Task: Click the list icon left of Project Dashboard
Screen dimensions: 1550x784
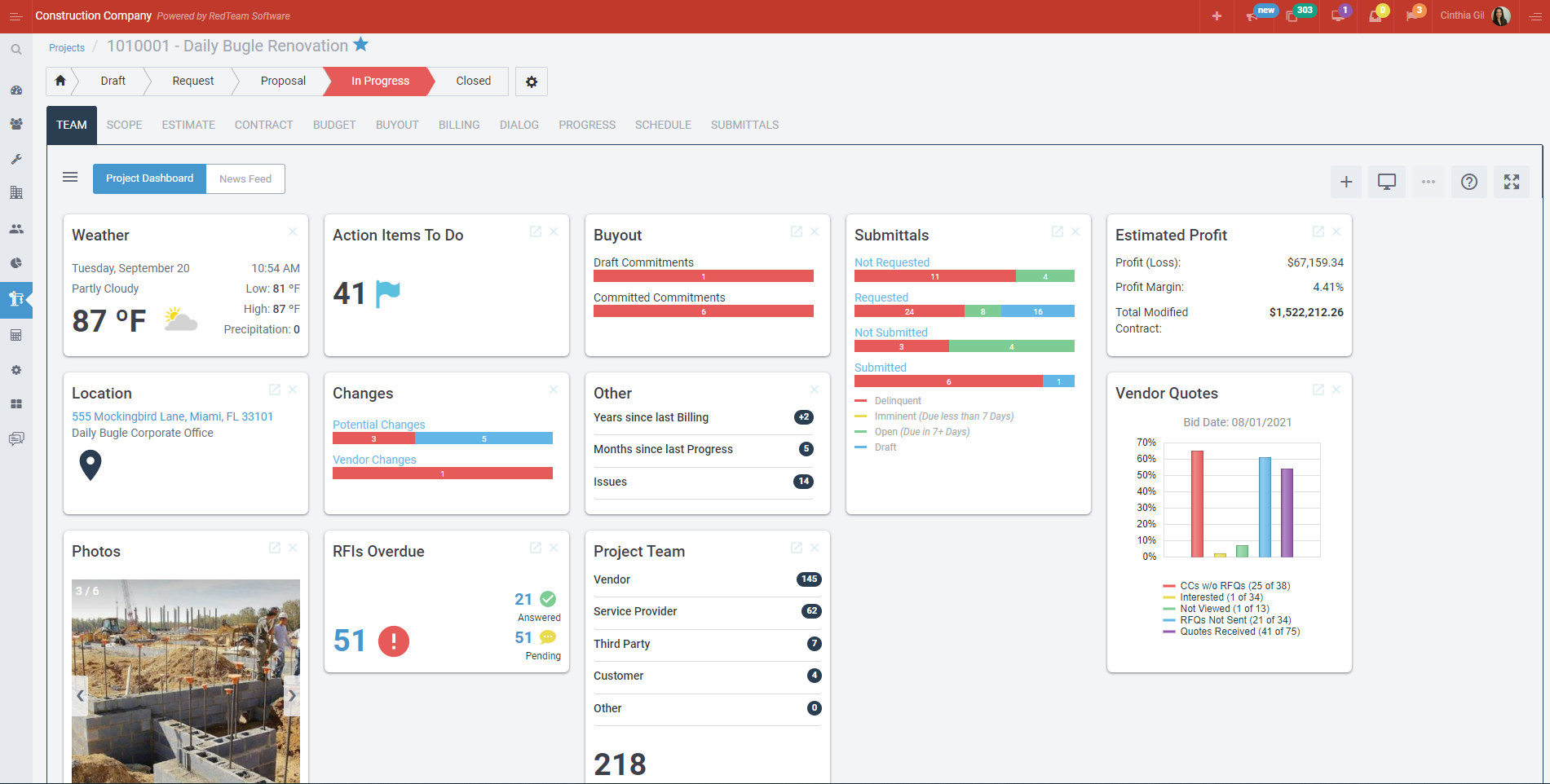Action: [x=70, y=177]
